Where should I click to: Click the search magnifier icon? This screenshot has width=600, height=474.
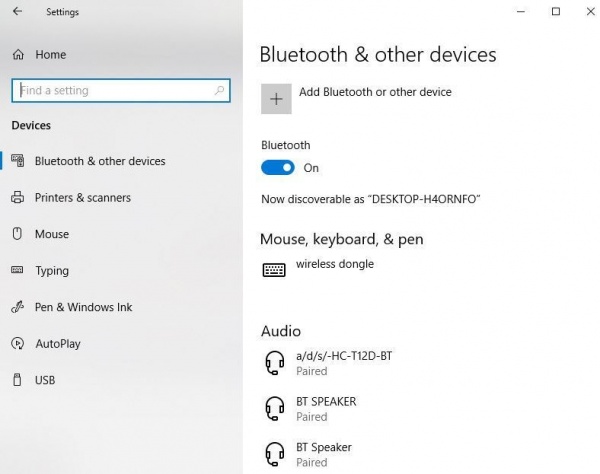click(220, 90)
